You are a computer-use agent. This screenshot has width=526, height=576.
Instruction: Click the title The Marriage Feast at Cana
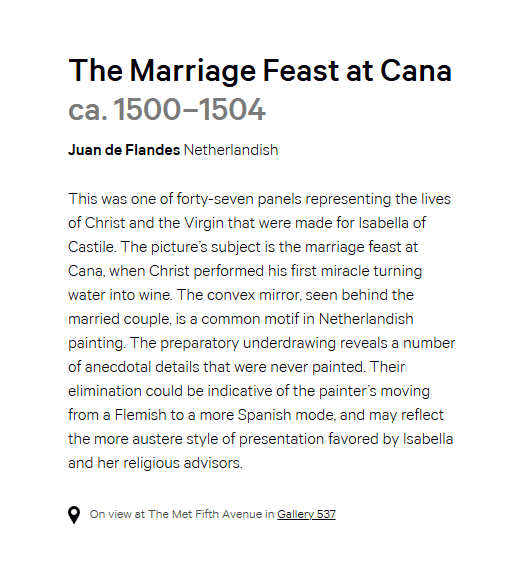(x=260, y=71)
